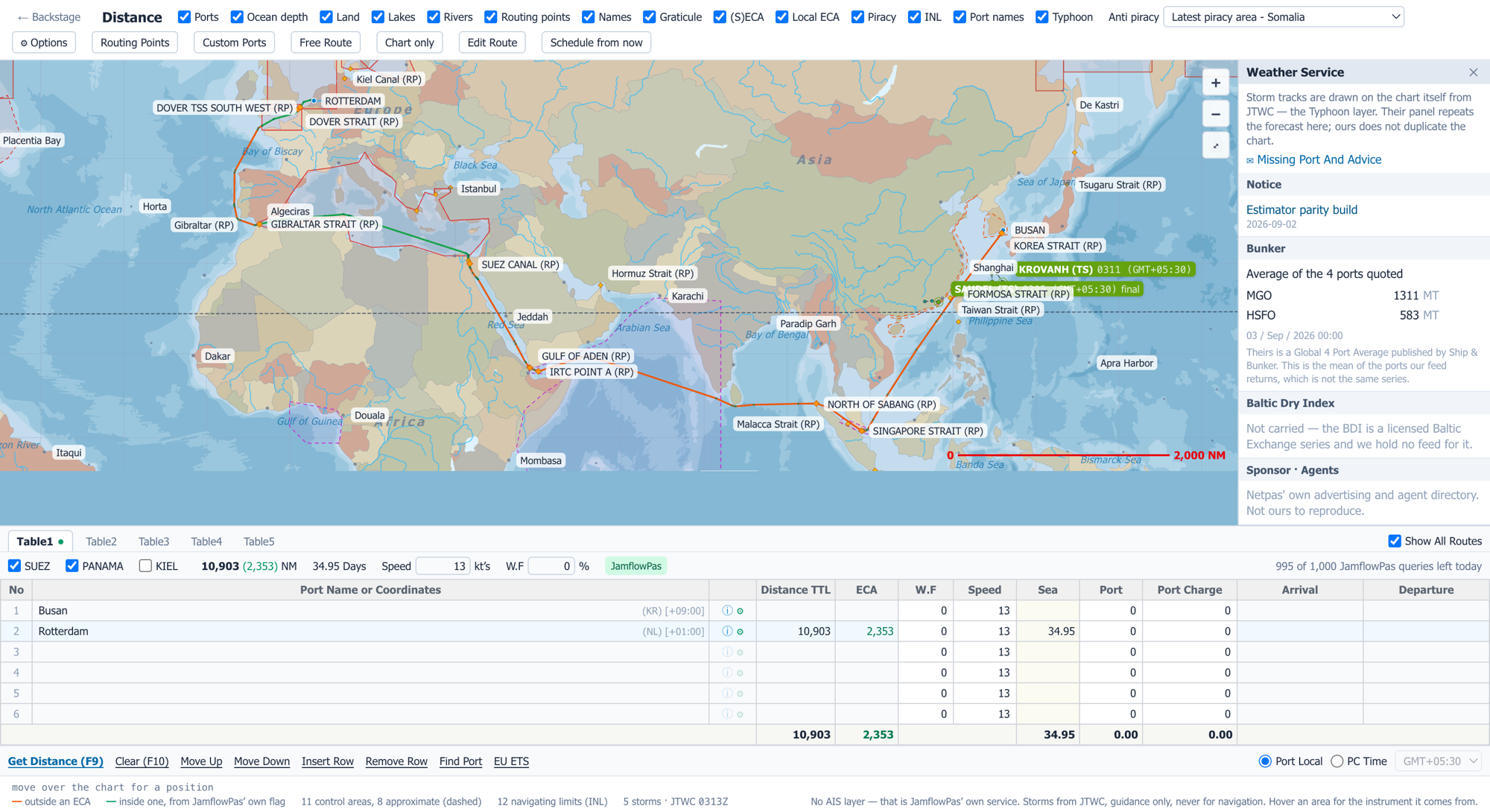Enable the KIEL canal checkbox
The image size is (1490, 812).
click(x=145, y=566)
